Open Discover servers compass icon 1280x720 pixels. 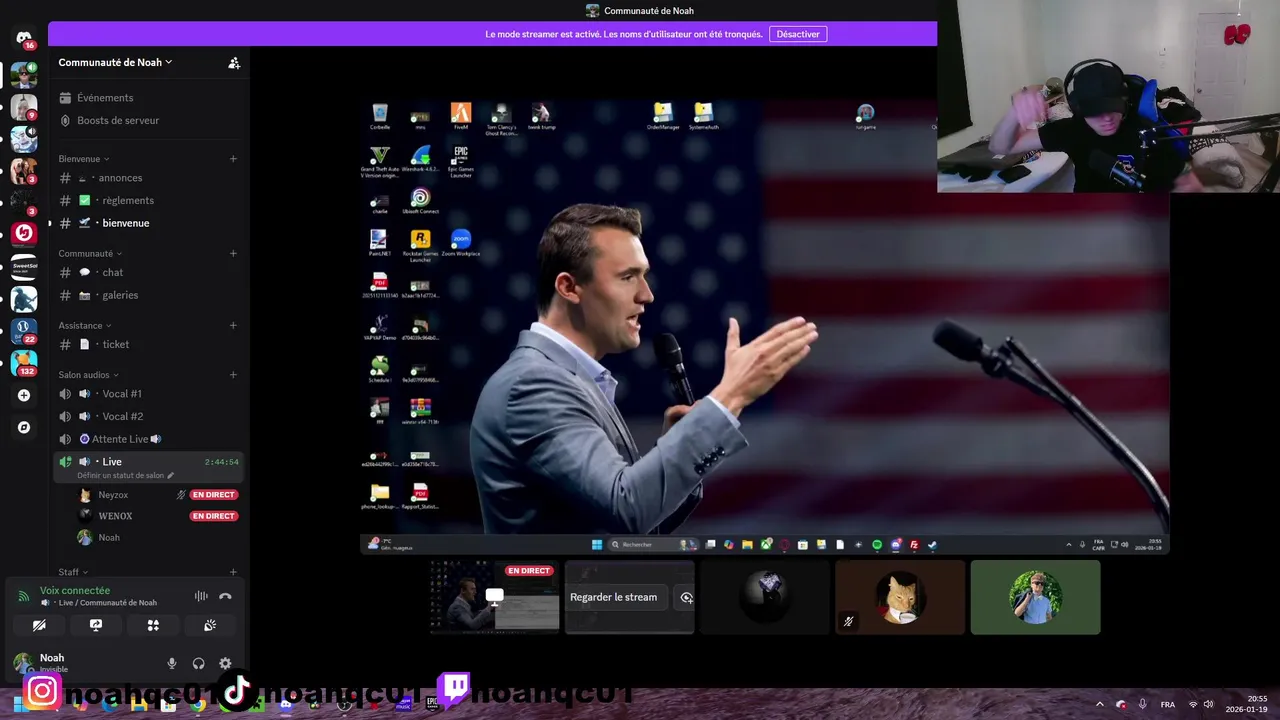[24, 427]
